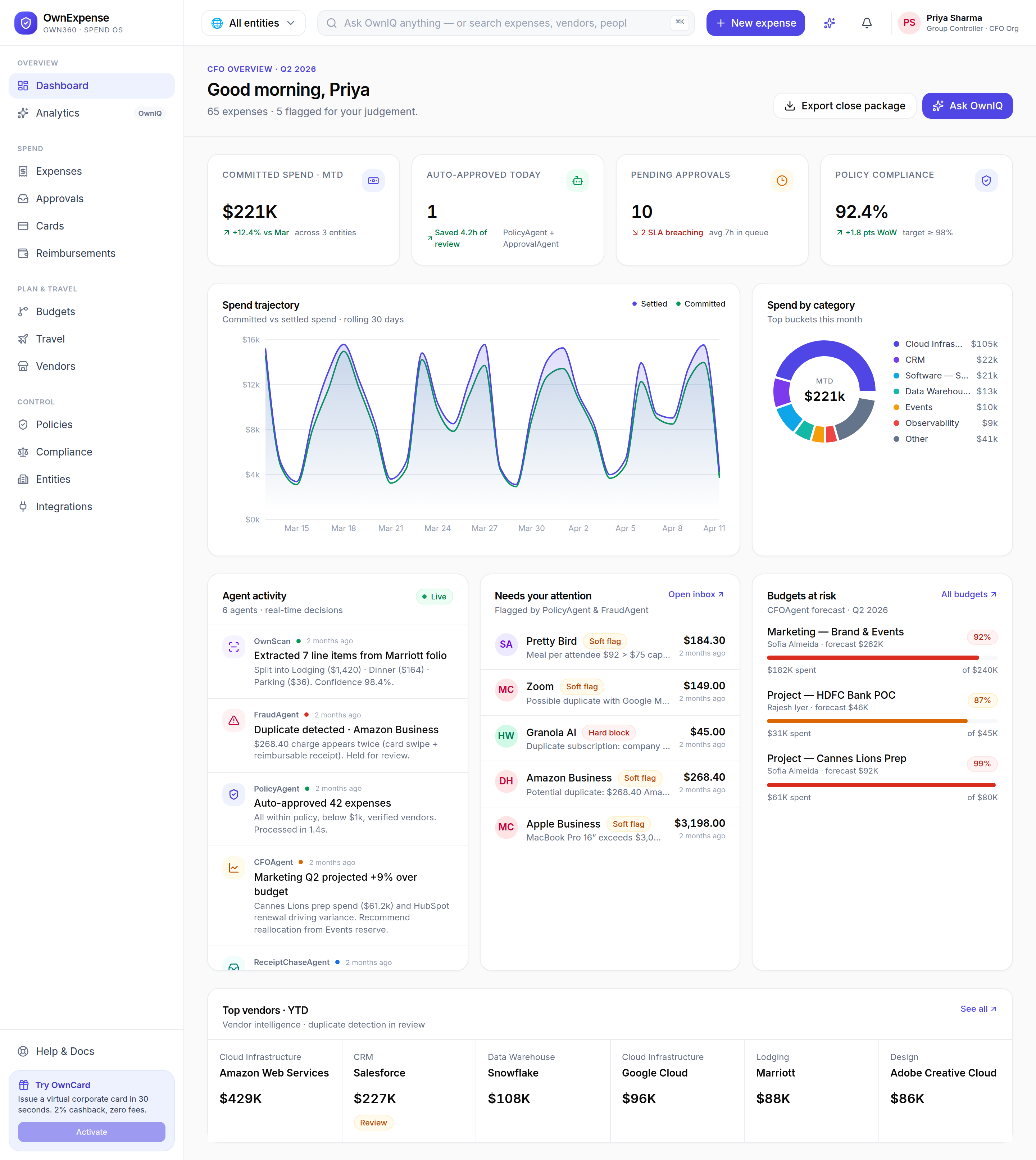1036x1160 pixels.
Task: Click the Committed Spend card icon
Action: click(373, 181)
